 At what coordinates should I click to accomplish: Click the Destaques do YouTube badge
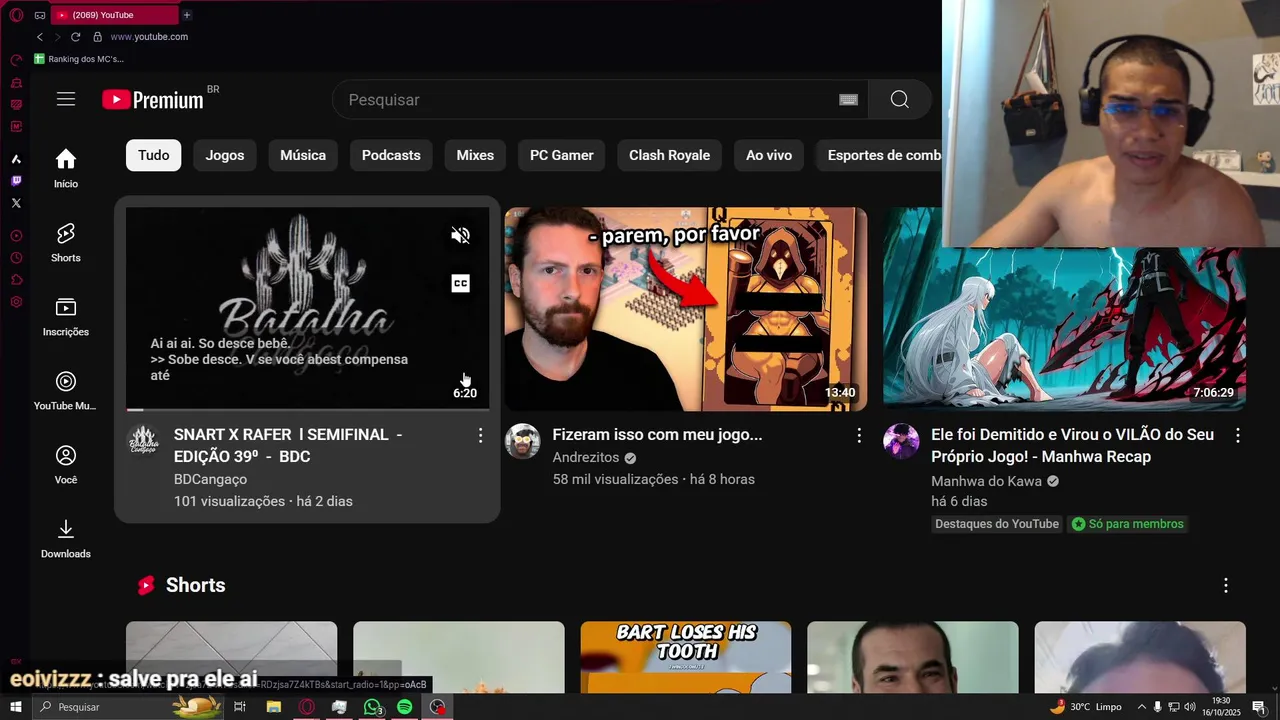pos(996,524)
